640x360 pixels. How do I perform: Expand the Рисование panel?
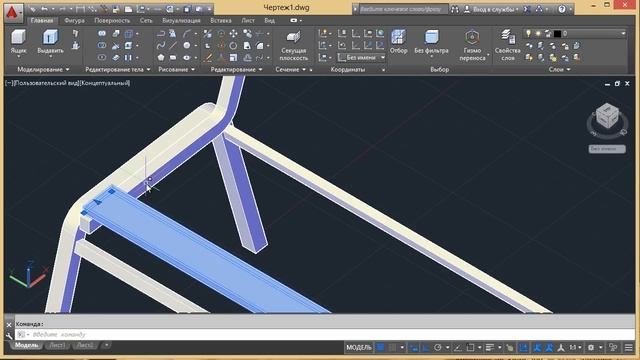pos(176,69)
